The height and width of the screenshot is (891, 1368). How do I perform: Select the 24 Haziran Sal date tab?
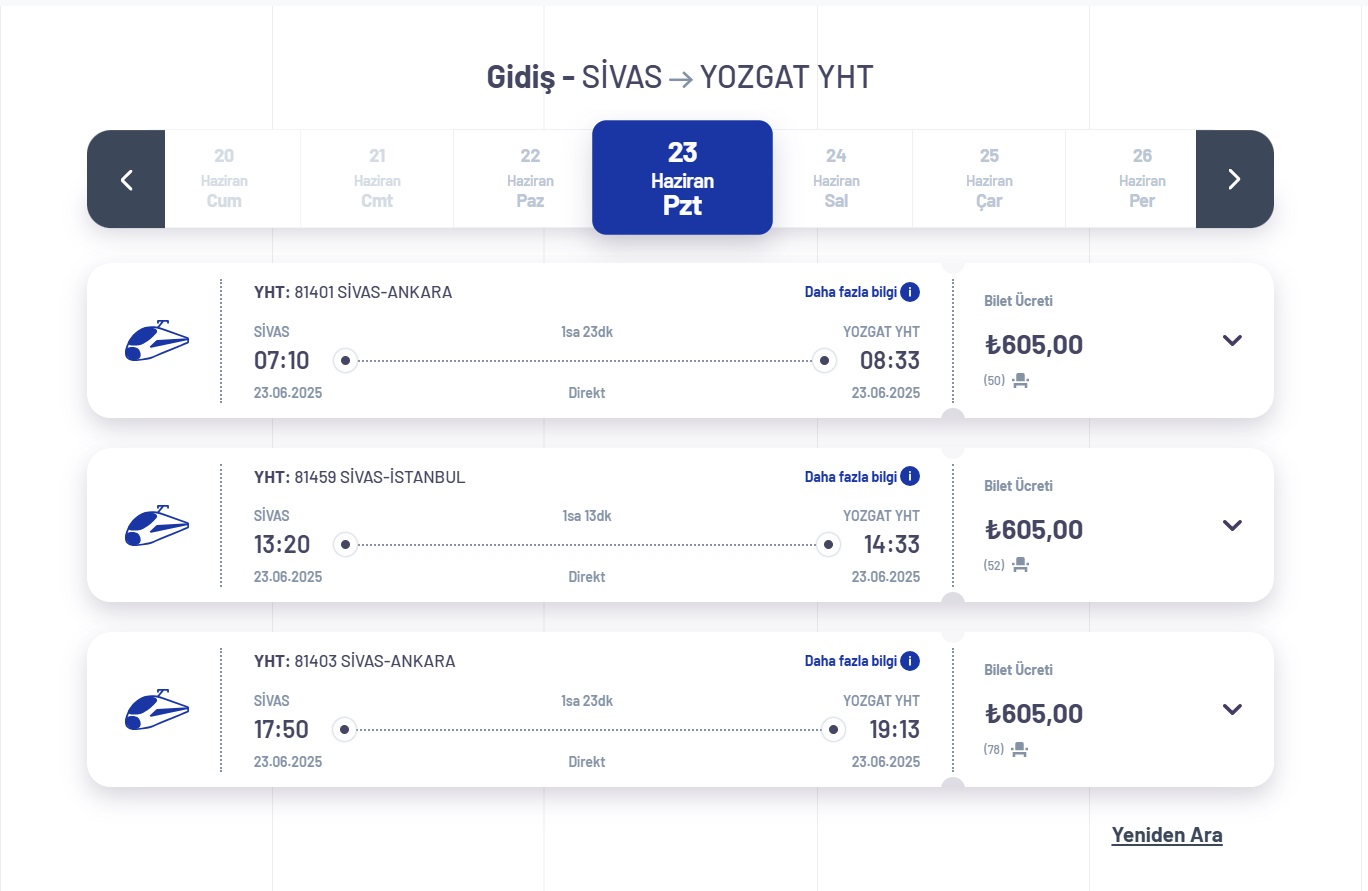[x=836, y=179]
